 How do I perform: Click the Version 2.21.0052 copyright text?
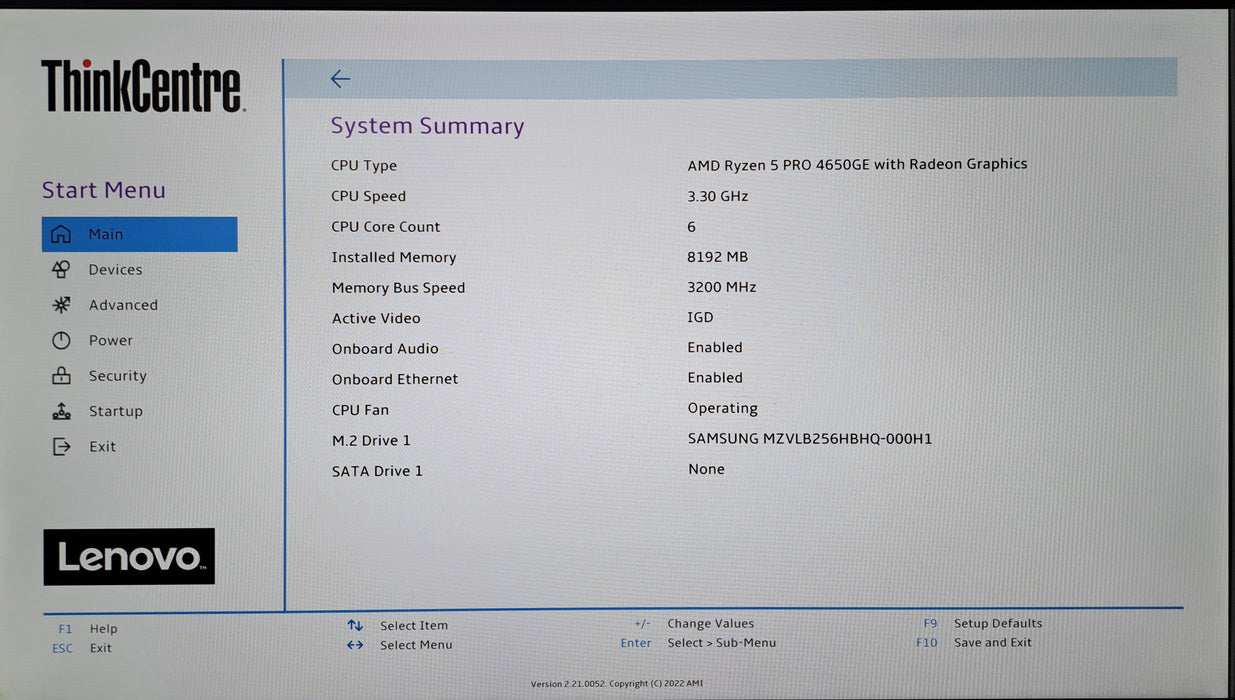tap(616, 684)
